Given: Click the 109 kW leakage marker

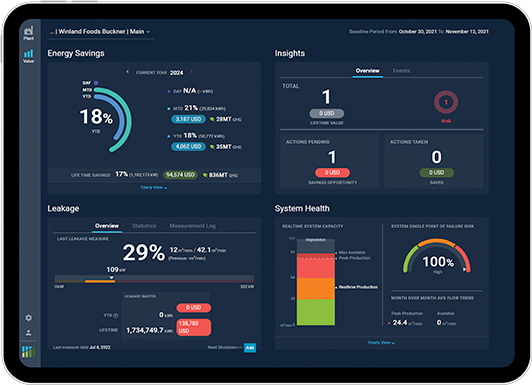Looking at the screenshot, I should tap(111, 277).
